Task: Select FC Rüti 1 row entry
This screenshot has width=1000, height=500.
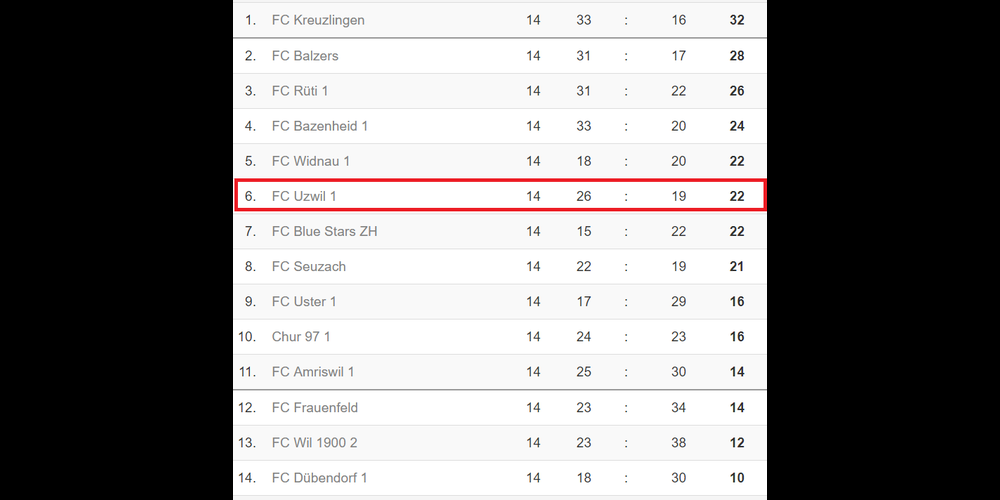Action: 300,91
